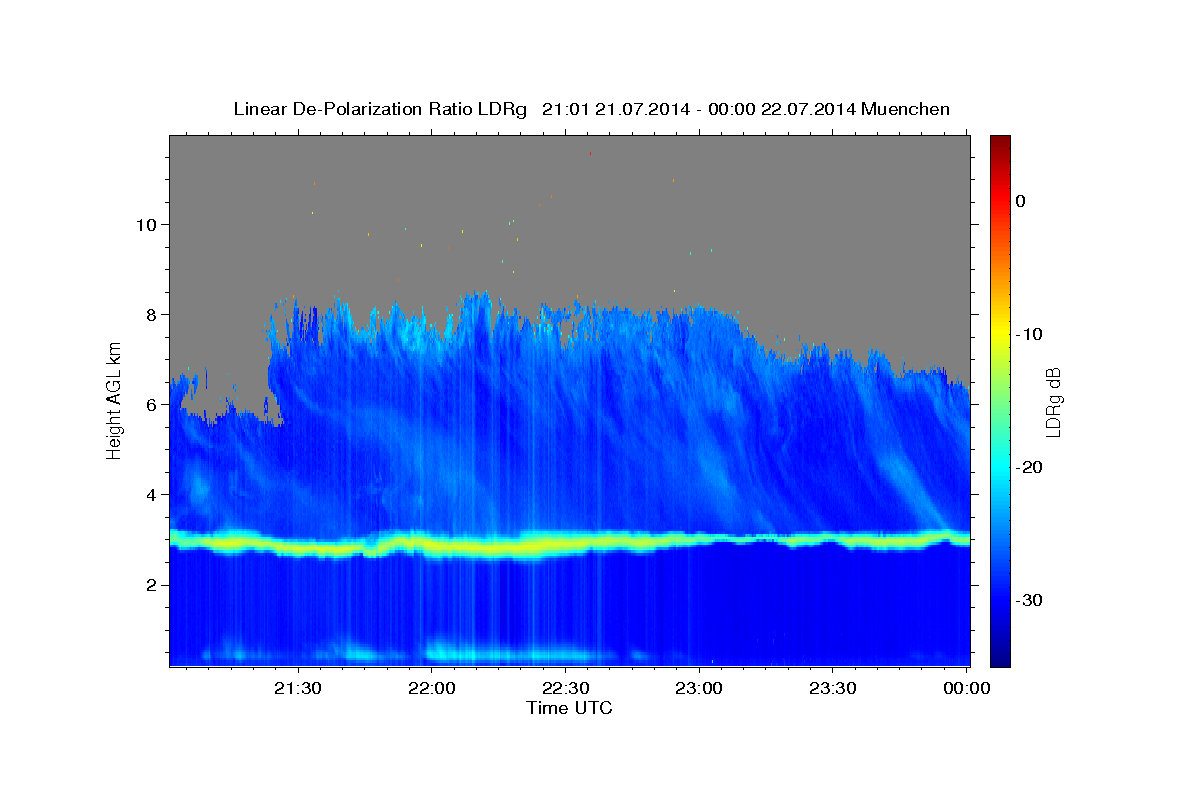Screen dimensions: 1200x800
Task: Click the colorbar value -30 label
Action: [1029, 600]
